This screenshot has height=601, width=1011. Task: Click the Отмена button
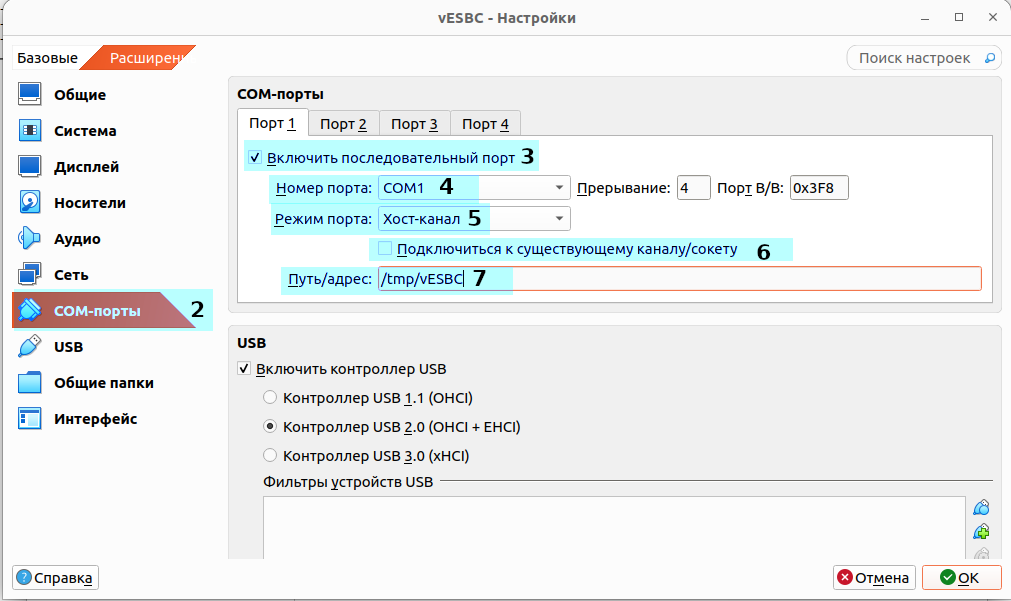(x=874, y=578)
